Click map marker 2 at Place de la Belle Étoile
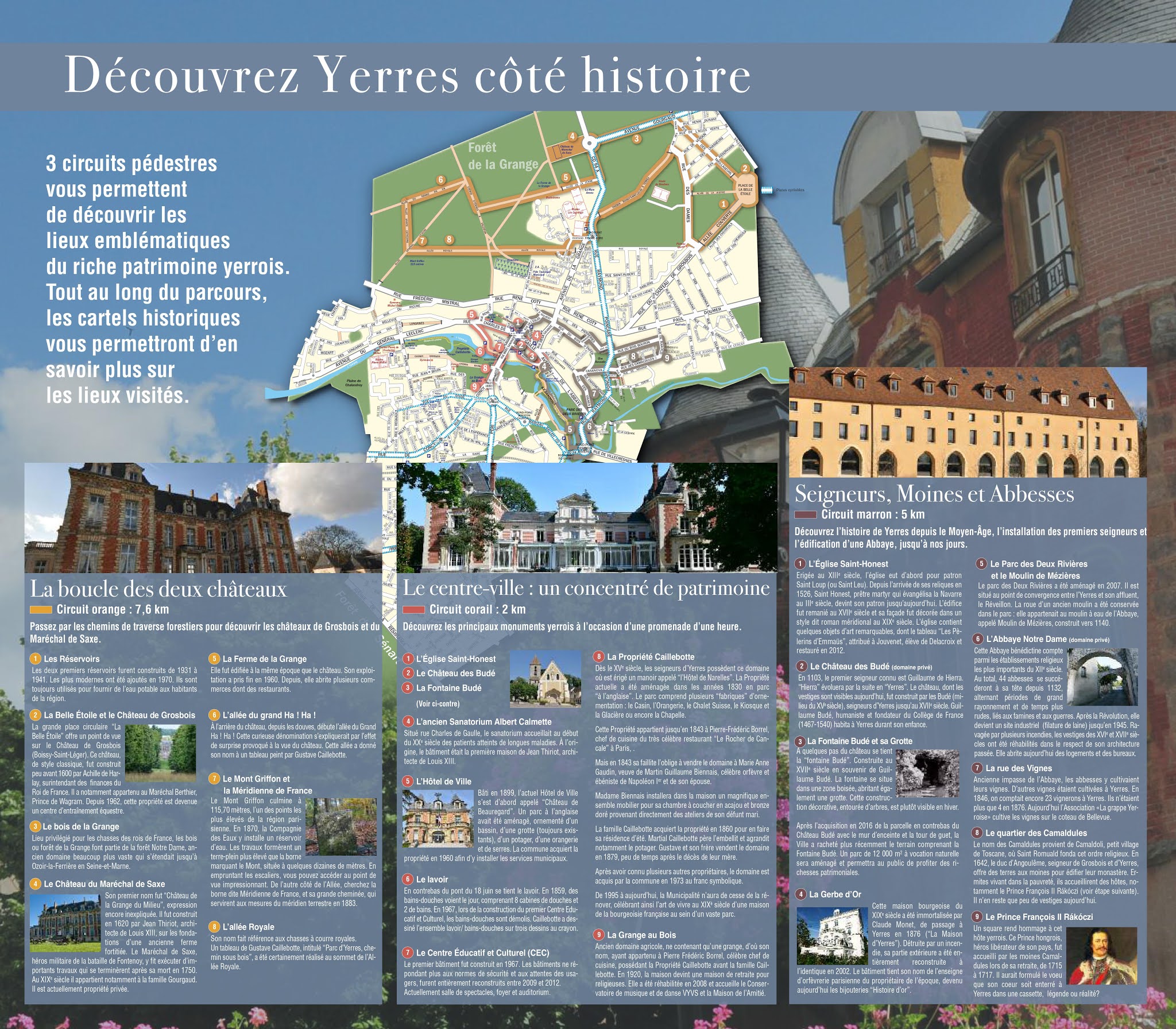 pyautogui.click(x=746, y=169)
